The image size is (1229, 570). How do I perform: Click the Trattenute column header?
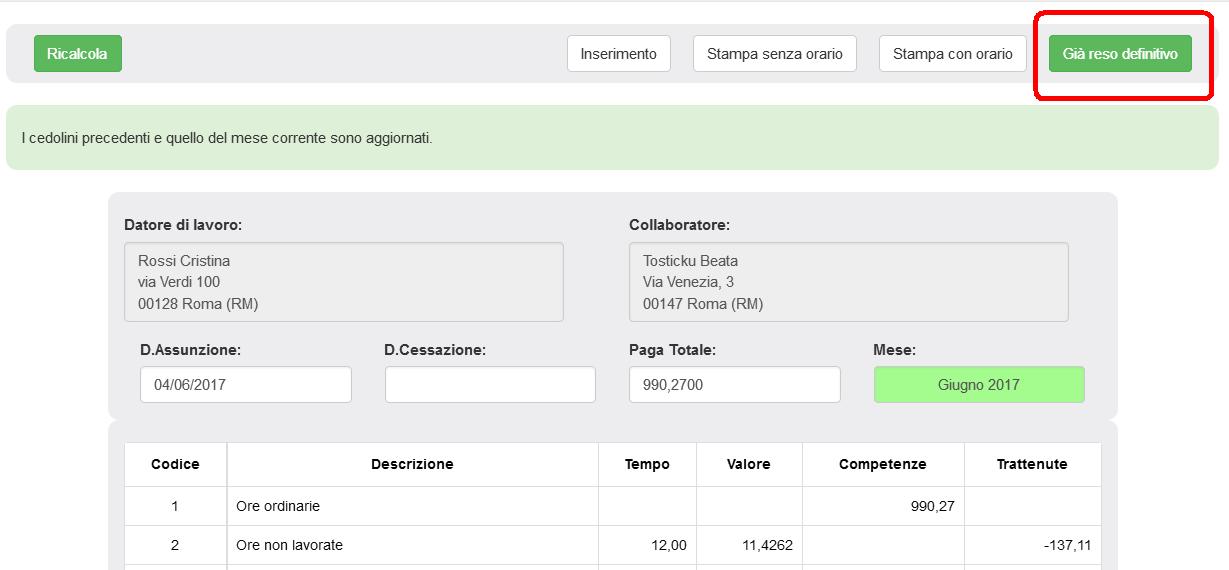pyautogui.click(x=1031, y=464)
